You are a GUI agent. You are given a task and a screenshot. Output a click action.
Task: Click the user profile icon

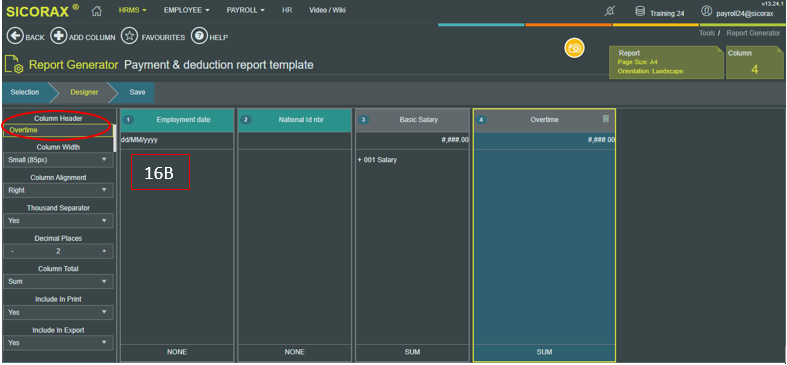(x=706, y=11)
